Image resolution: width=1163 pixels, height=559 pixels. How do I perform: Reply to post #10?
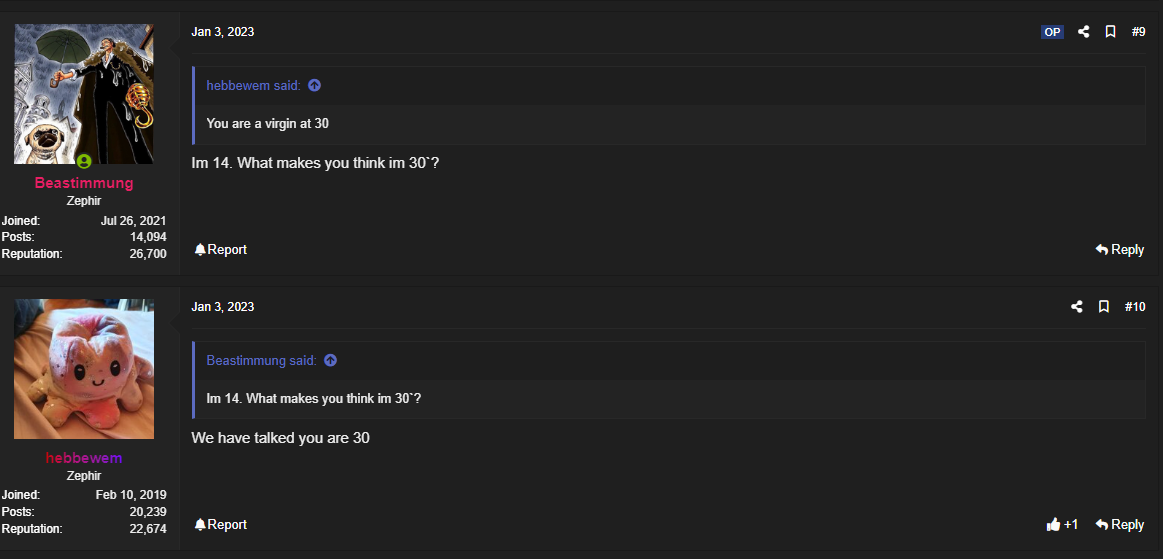click(x=1120, y=525)
